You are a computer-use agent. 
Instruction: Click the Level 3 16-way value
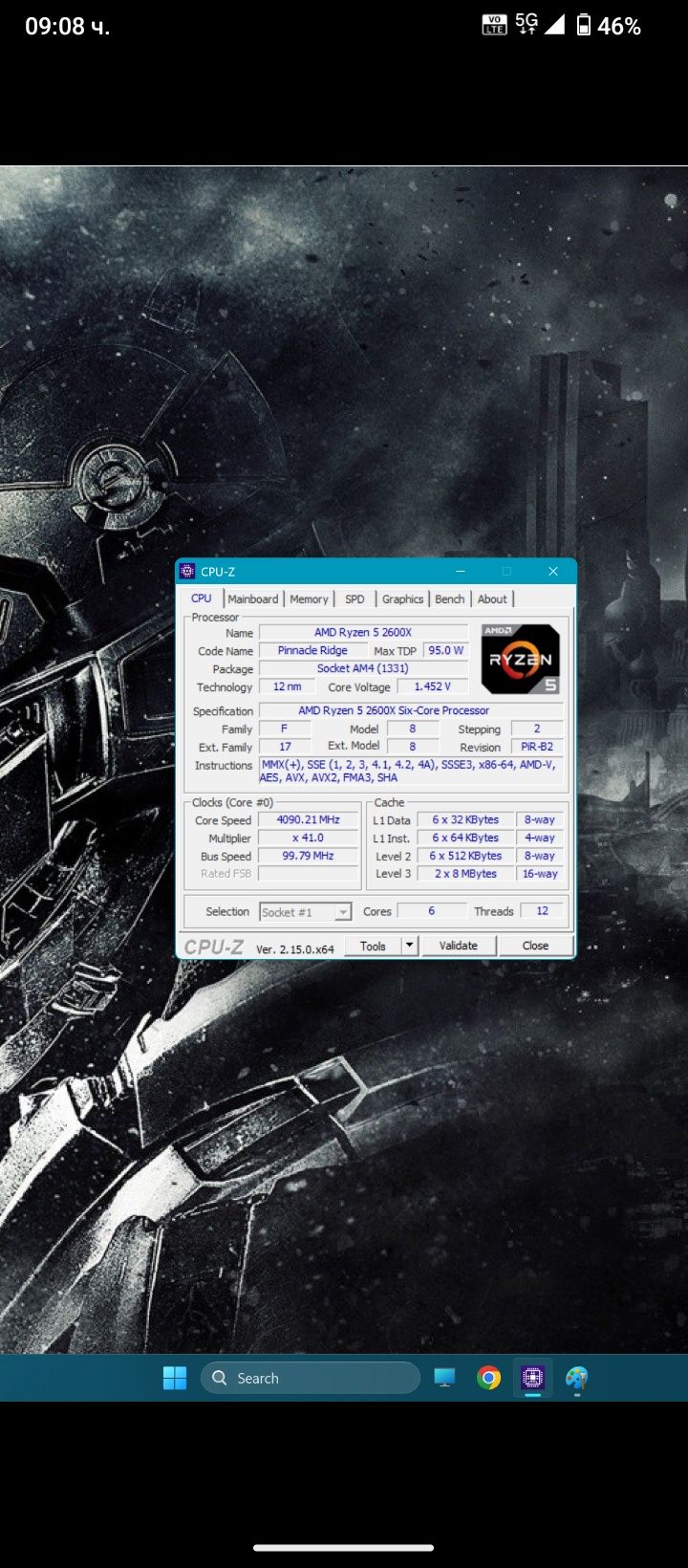540,874
